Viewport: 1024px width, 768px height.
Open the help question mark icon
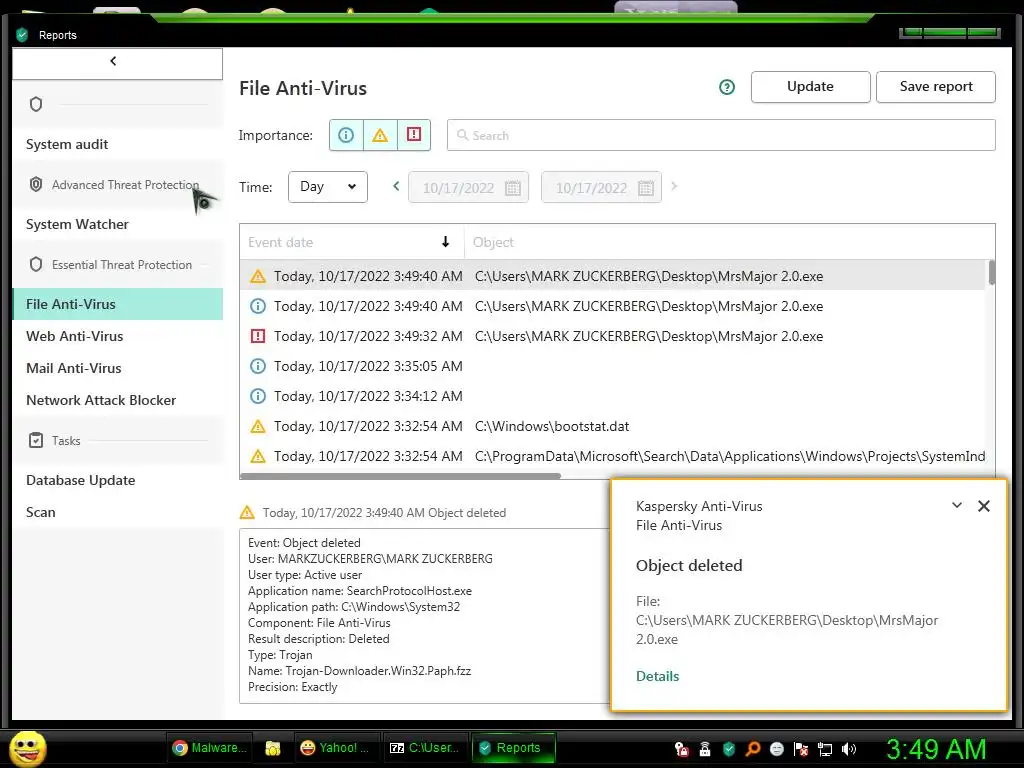click(726, 87)
